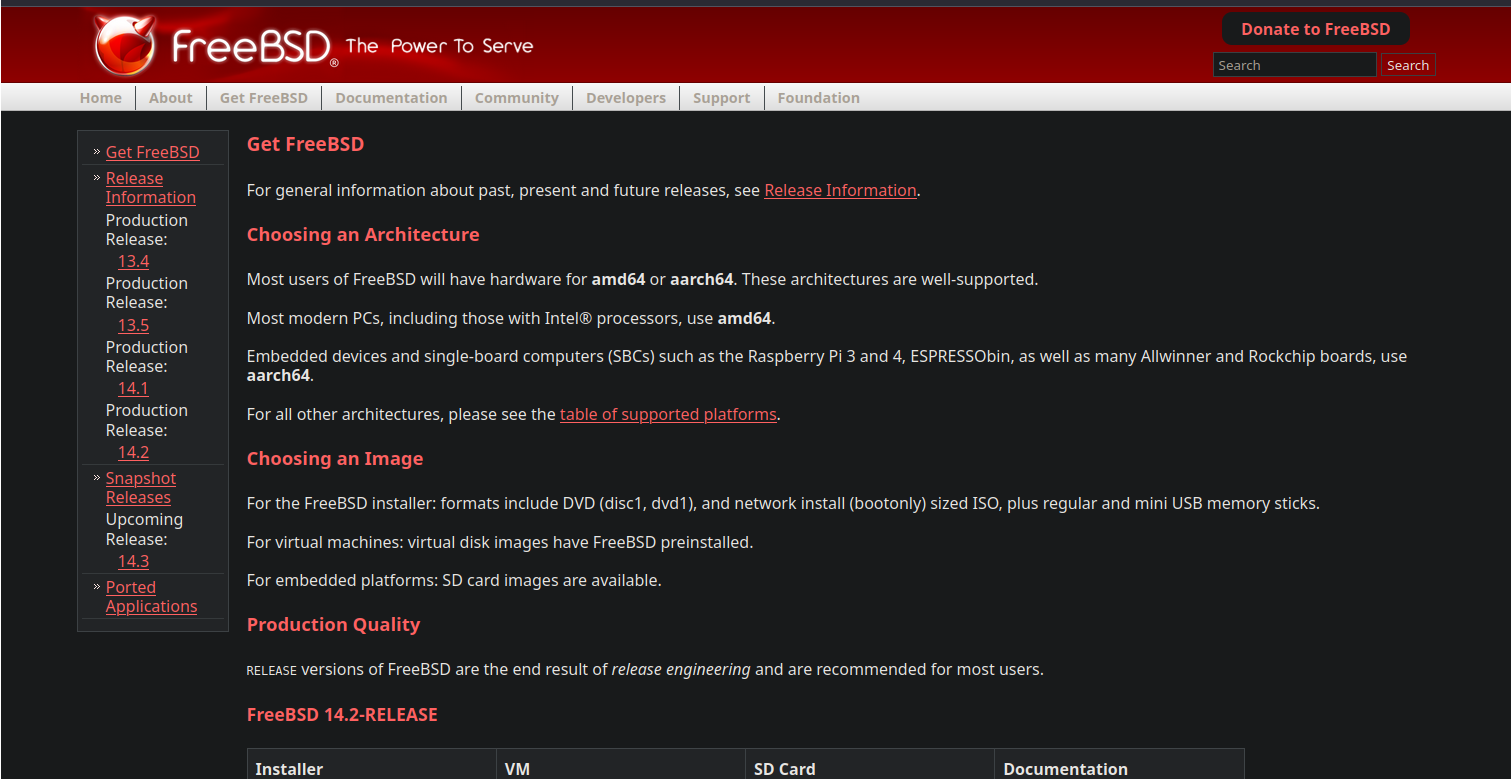Open the Community menu

click(517, 98)
